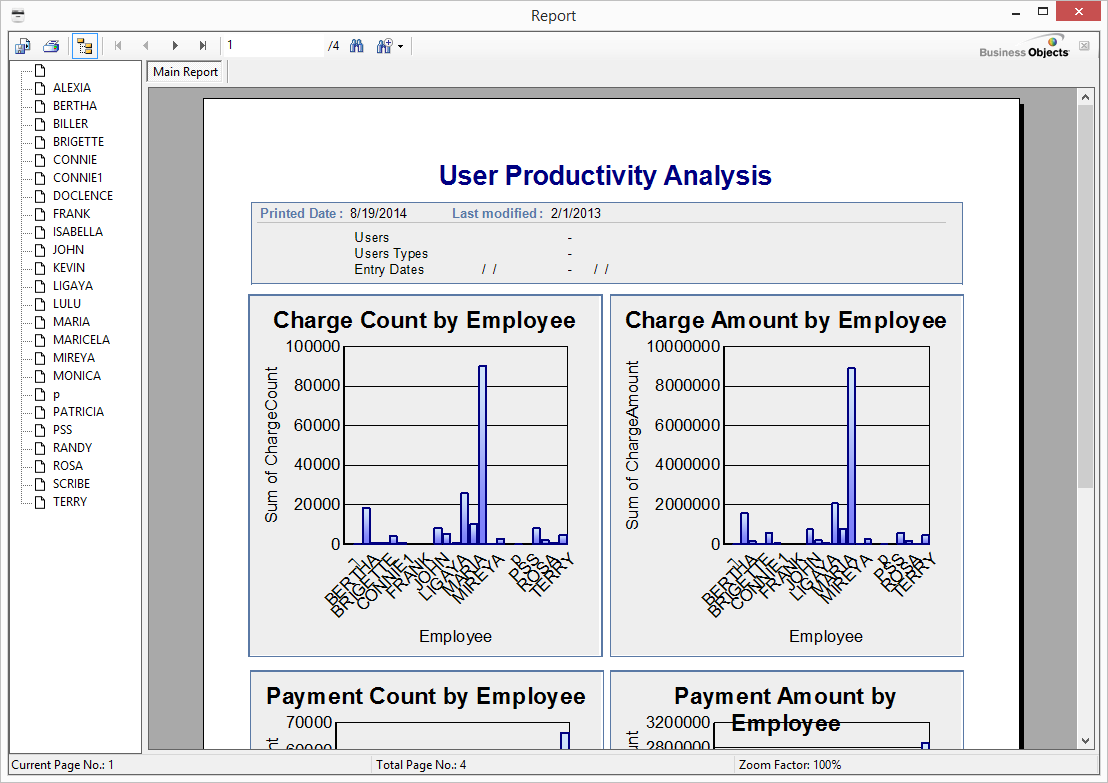This screenshot has height=783, width=1108.
Task: Select SCRIBE in the group tree
Action: tap(71, 484)
